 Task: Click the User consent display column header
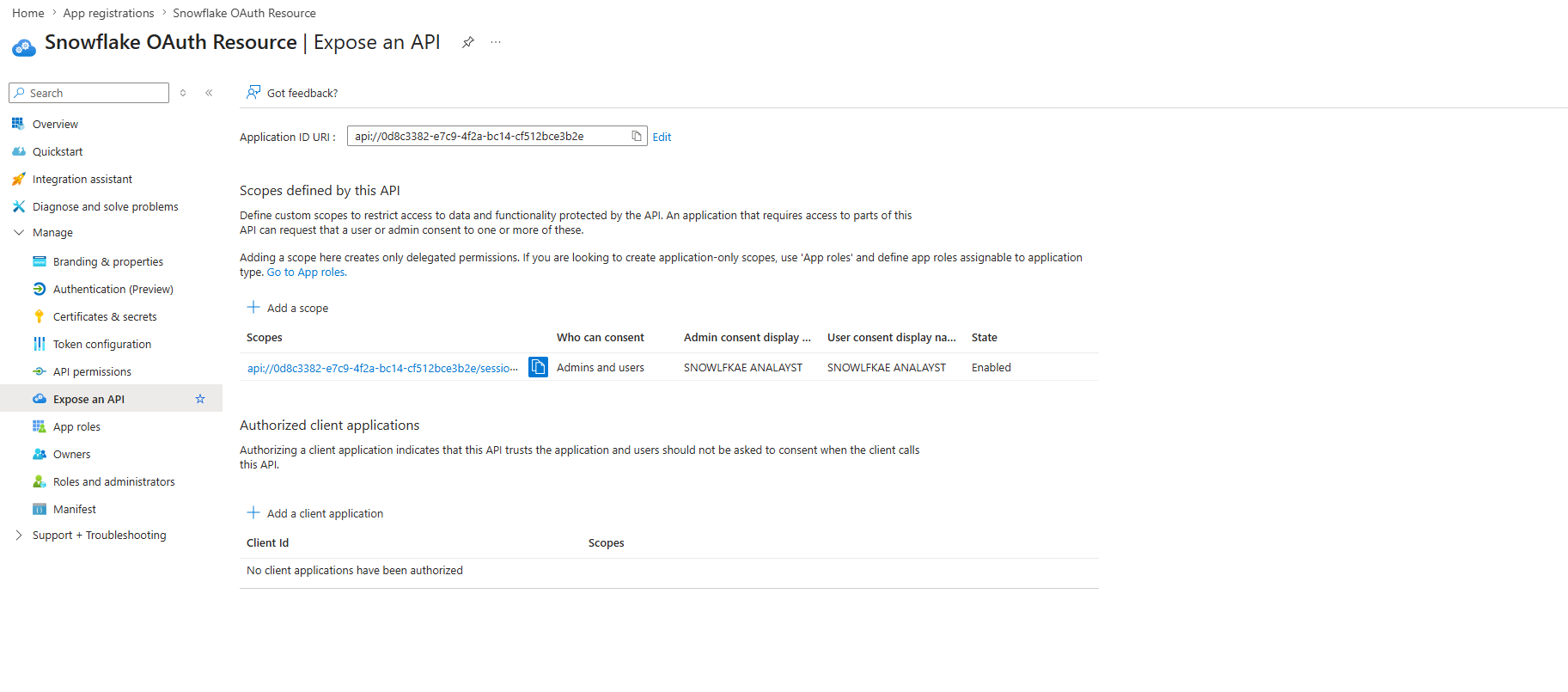tap(892, 337)
